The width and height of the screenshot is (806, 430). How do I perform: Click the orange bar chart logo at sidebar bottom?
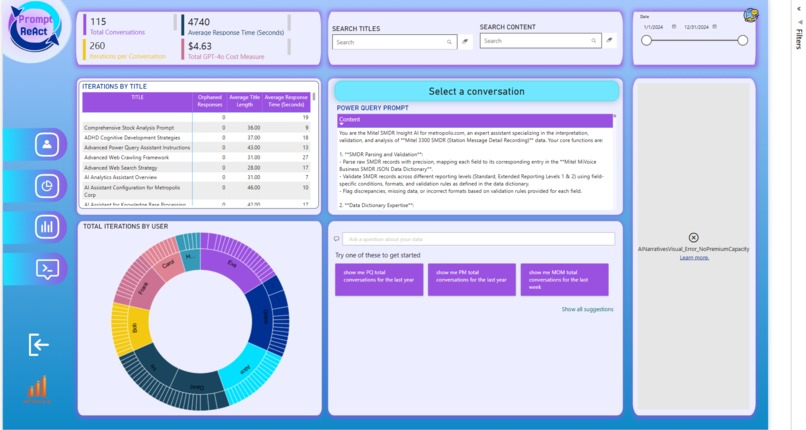click(x=36, y=389)
